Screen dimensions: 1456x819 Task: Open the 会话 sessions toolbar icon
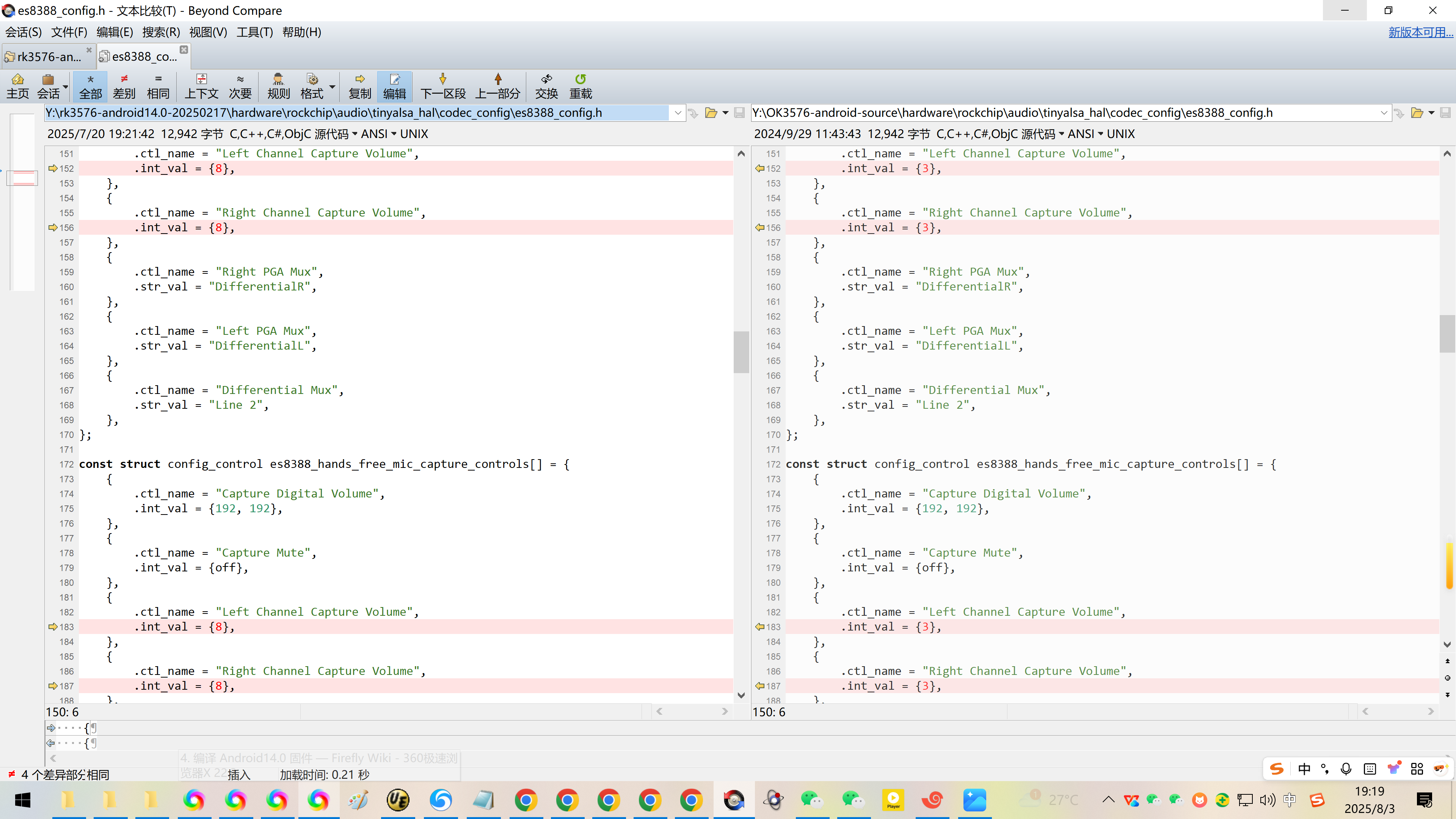click(48, 86)
